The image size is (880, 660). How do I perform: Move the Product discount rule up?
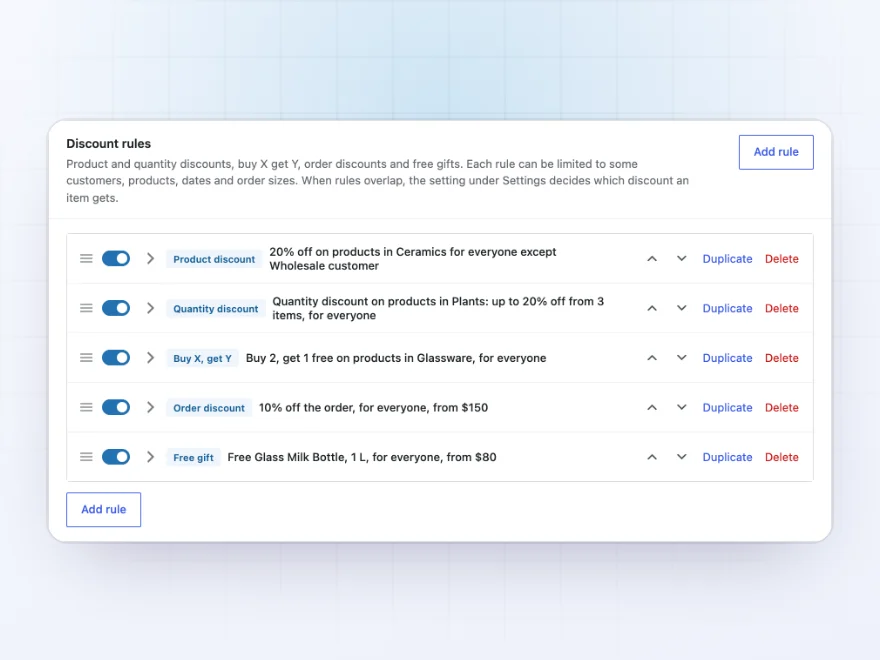pyautogui.click(x=652, y=259)
